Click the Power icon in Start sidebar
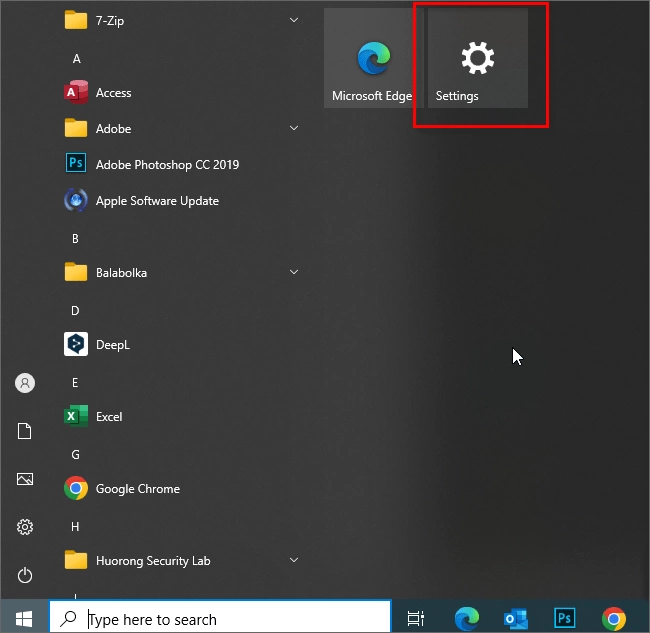The width and height of the screenshot is (650, 633). 25,575
